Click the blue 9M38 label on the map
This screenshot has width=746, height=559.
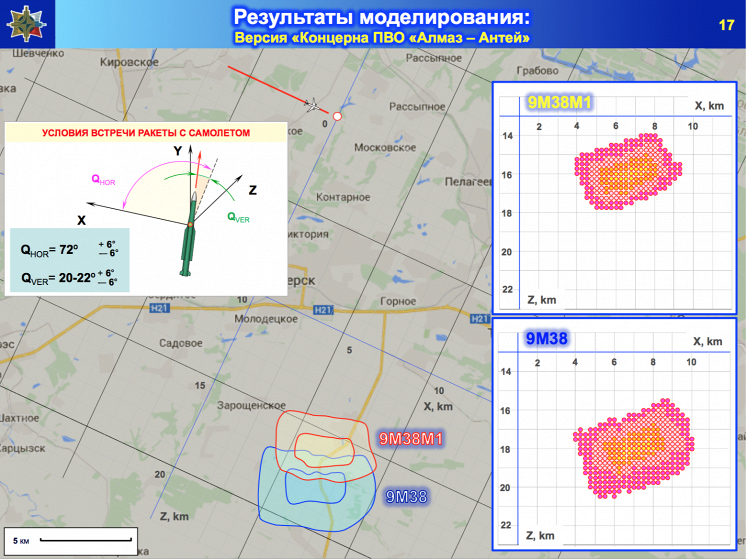click(x=406, y=497)
